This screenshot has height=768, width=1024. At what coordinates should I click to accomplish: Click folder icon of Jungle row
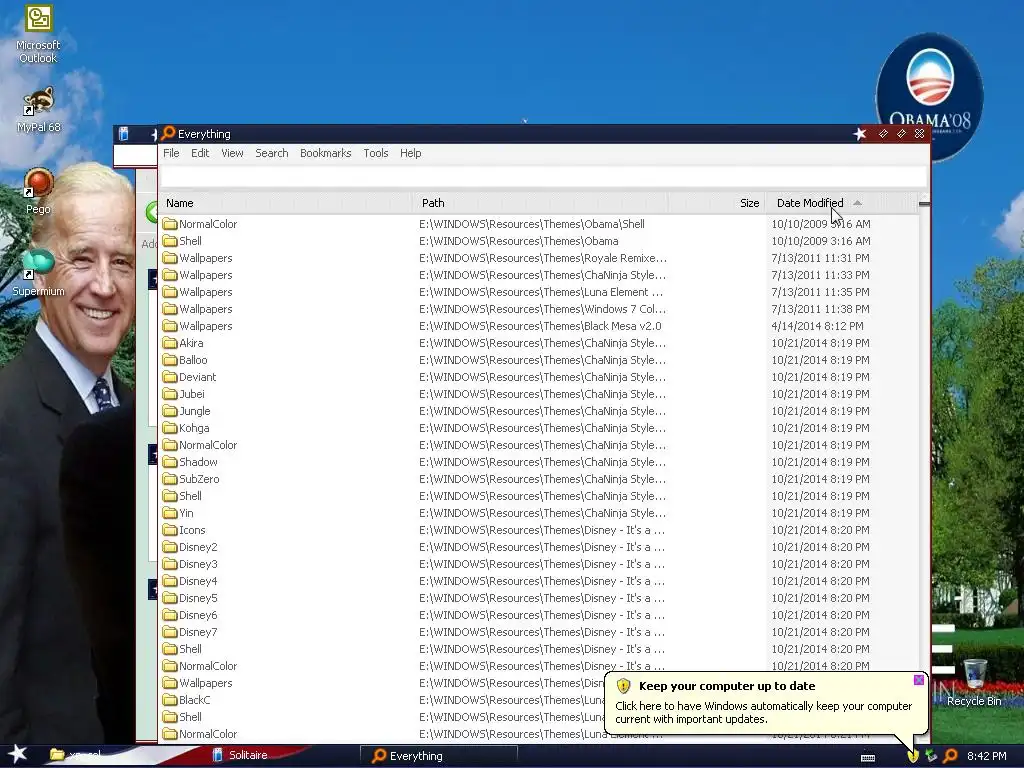click(170, 411)
